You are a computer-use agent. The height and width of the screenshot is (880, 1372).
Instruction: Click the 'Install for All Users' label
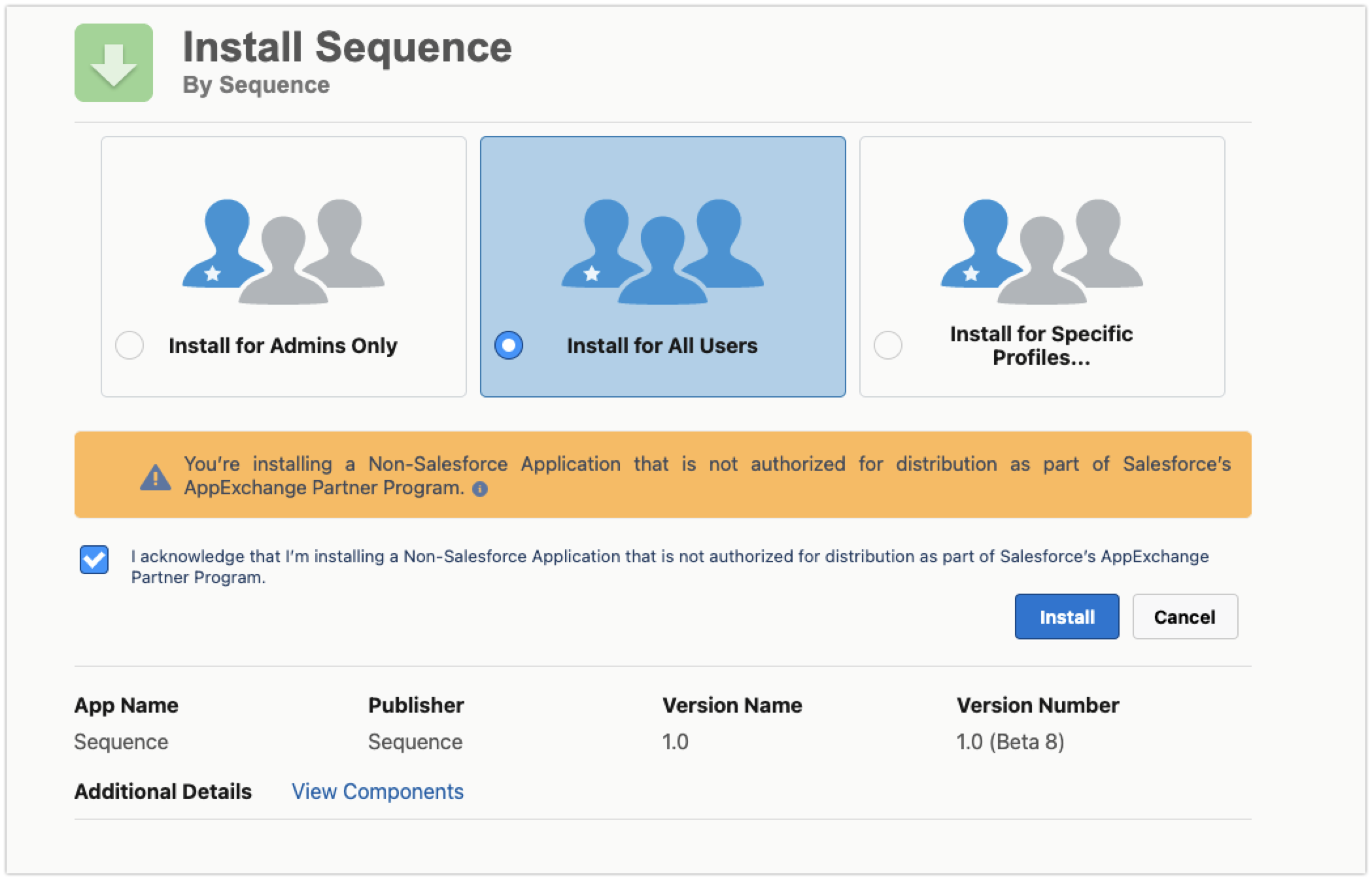662,345
